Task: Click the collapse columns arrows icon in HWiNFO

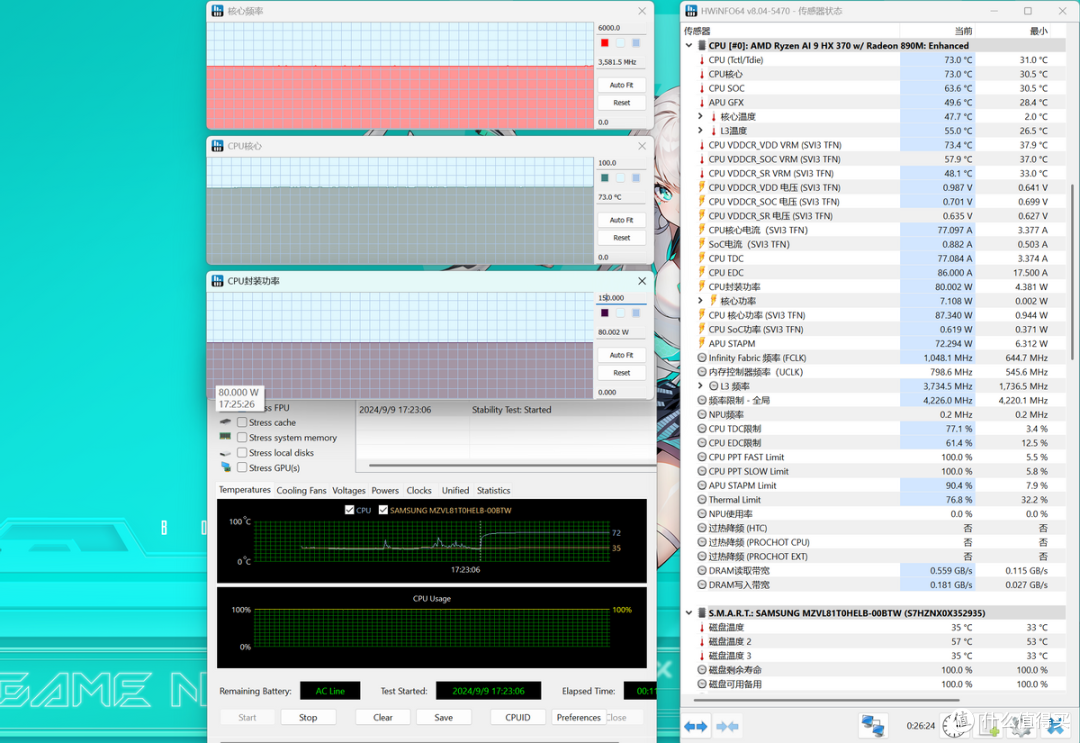Action: click(727, 726)
